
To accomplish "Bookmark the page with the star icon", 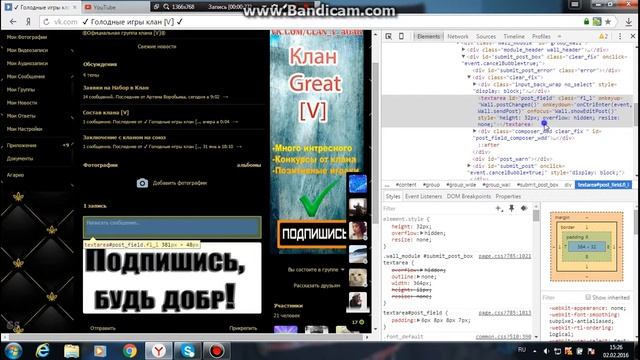I will click(x=608, y=22).
